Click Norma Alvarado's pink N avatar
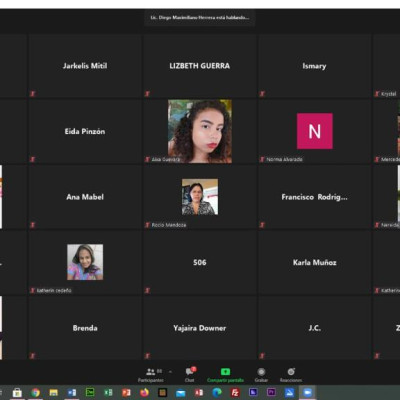This screenshot has width=400, height=400. [x=315, y=131]
